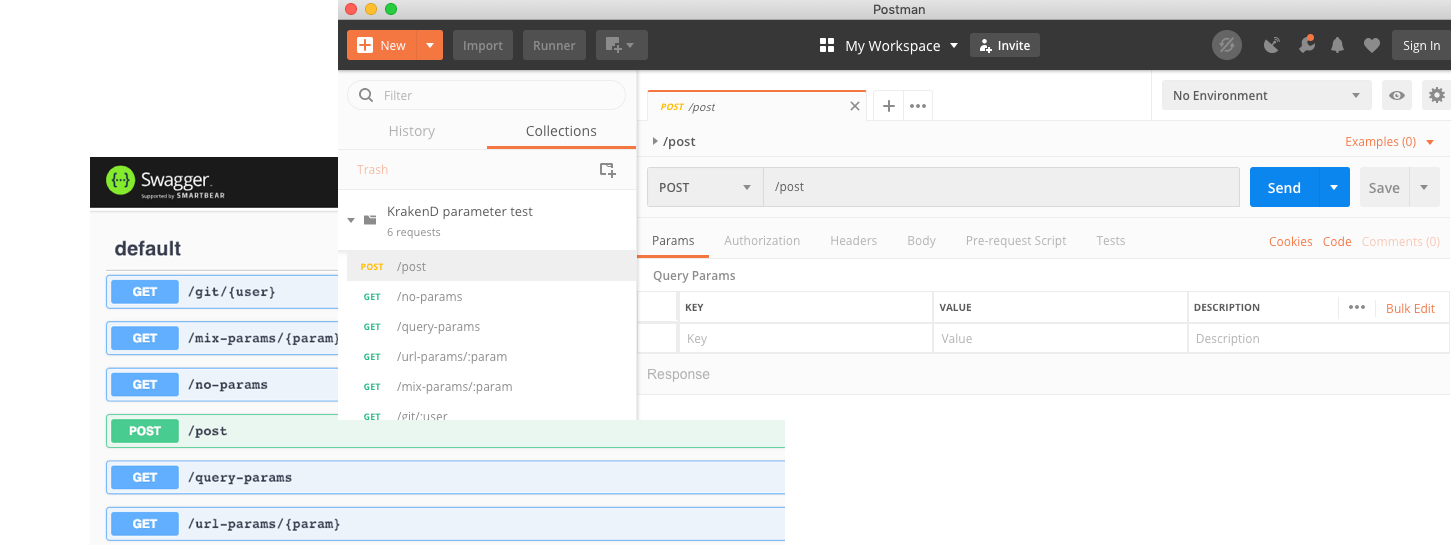Collapse the KrakenD parameter test collection
Screen dimensions: 1451x545
(x=351, y=220)
